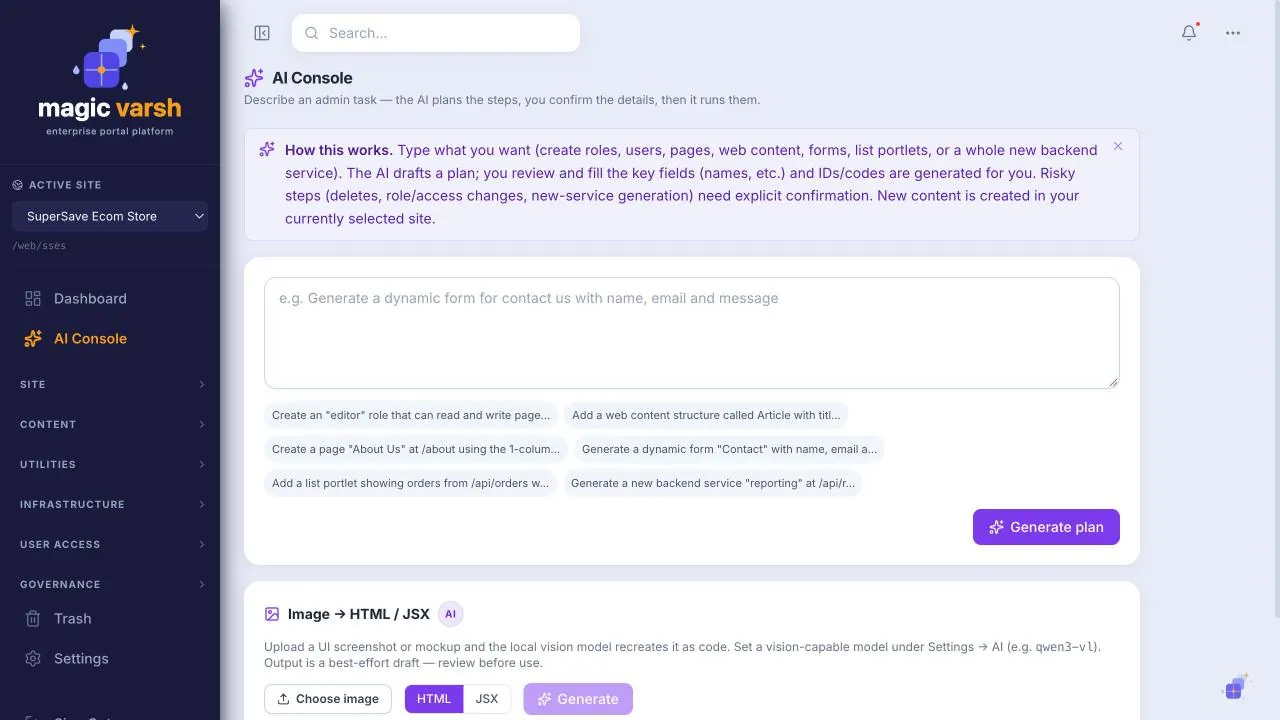Open the SuperSave Ecom Store site dropdown

pos(110,216)
